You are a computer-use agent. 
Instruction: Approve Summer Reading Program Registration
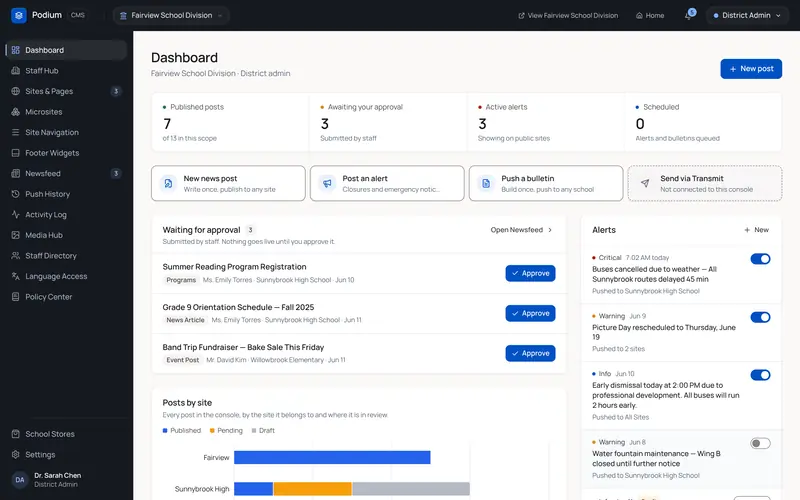530,273
